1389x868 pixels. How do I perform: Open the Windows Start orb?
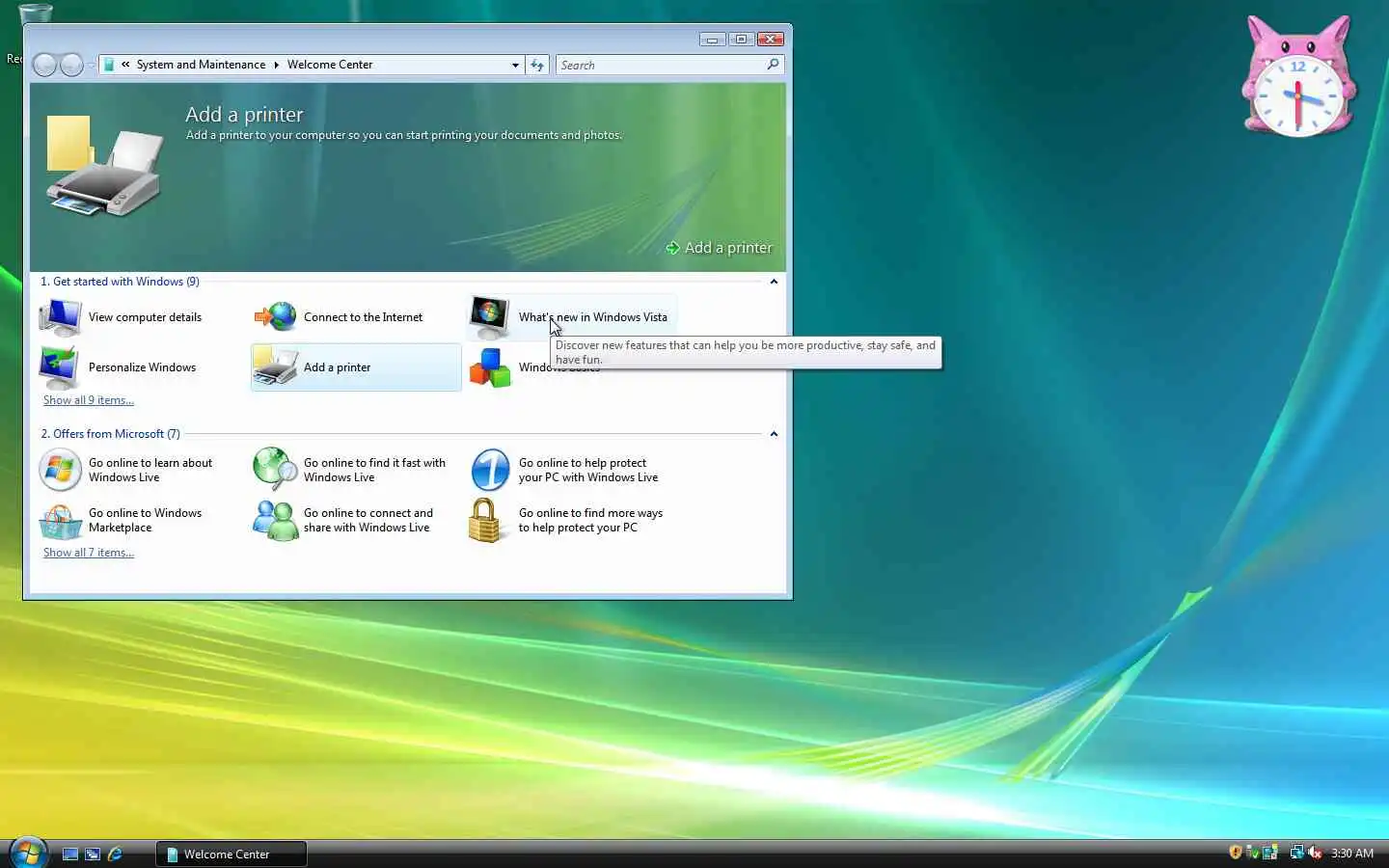click(x=27, y=853)
